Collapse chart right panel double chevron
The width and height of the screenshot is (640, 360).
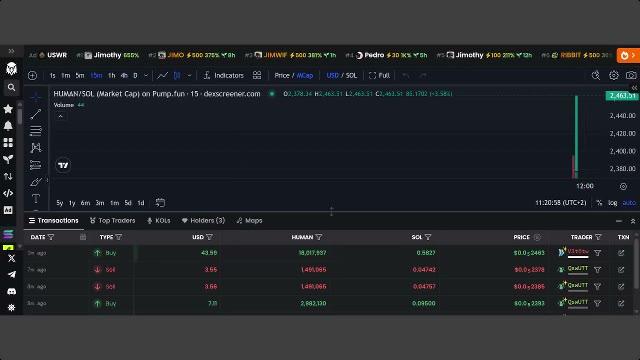point(634,88)
